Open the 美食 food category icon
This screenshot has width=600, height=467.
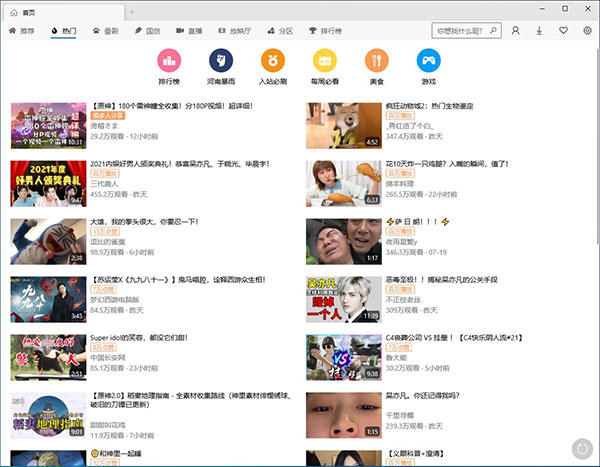pos(376,60)
